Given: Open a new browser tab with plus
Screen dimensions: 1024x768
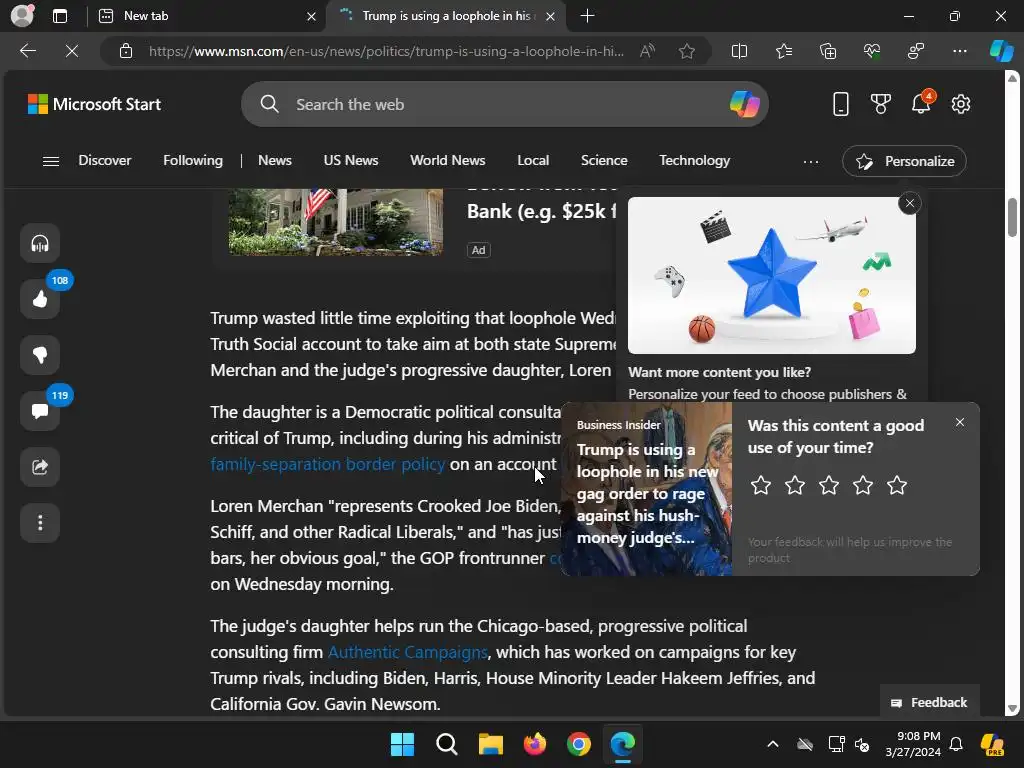Looking at the screenshot, I should point(587,16).
